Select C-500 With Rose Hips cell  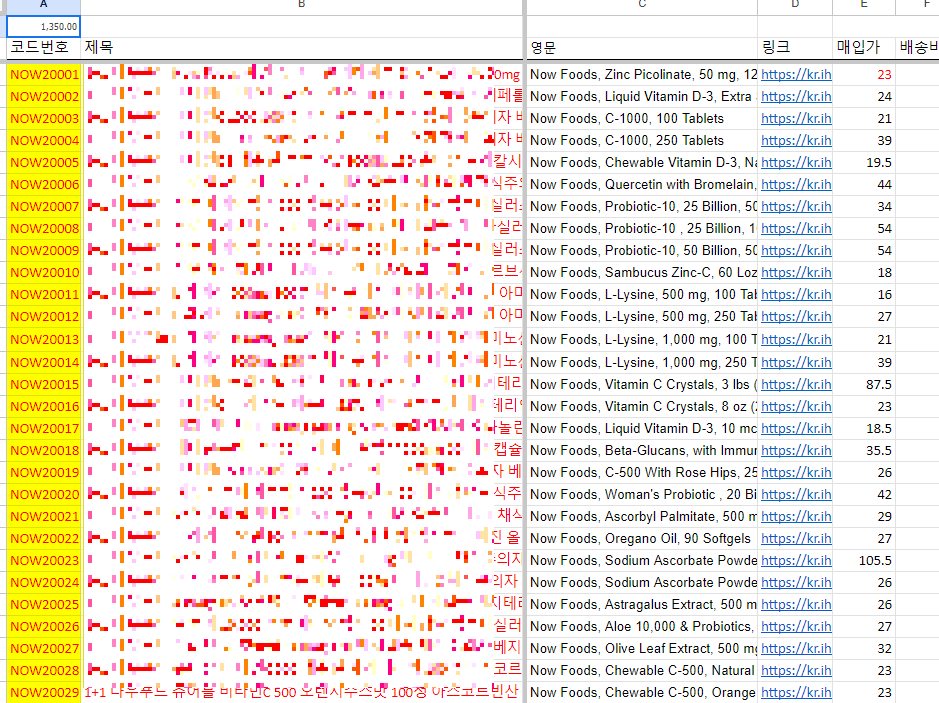[642, 472]
